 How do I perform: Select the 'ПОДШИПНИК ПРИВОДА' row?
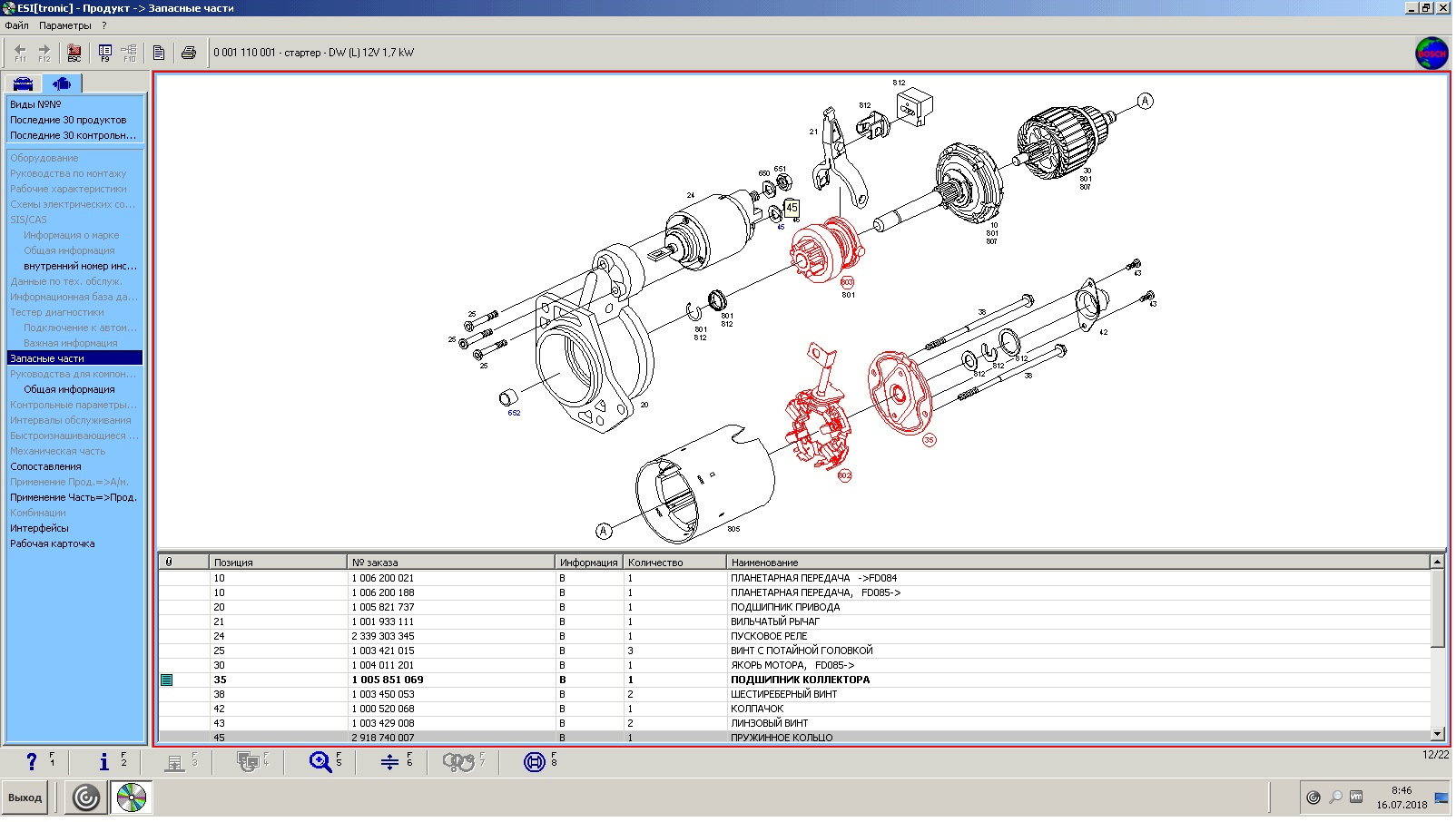click(794, 607)
